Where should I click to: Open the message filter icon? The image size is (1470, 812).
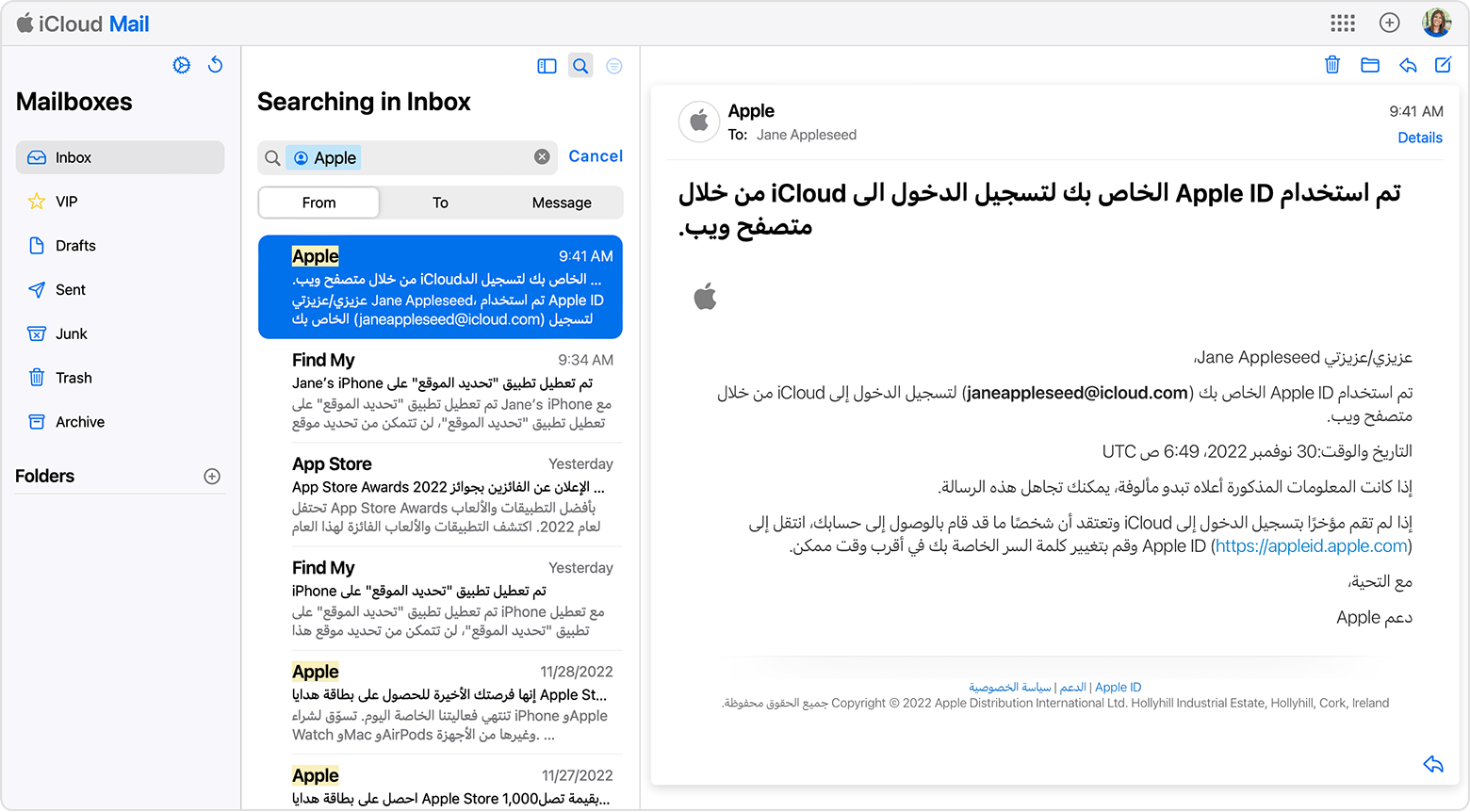pyautogui.click(x=614, y=66)
